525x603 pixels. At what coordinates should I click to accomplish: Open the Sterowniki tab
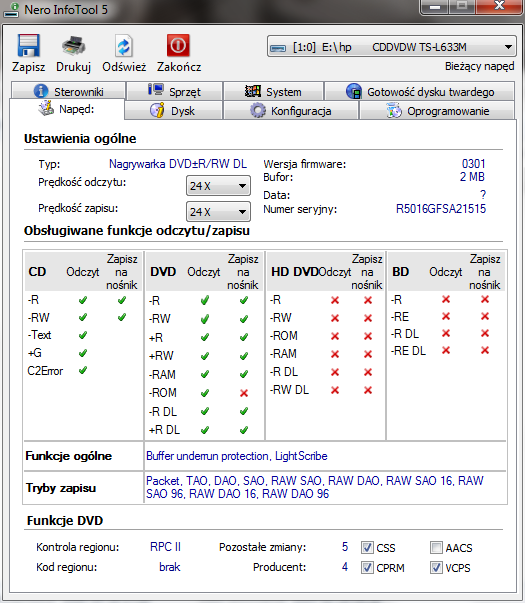coord(68,91)
